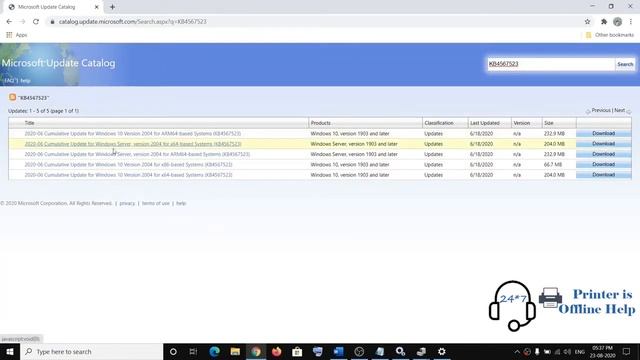Open Windows 10 2004 x86-based update title
This screenshot has width=640, height=360.
click(128, 164)
